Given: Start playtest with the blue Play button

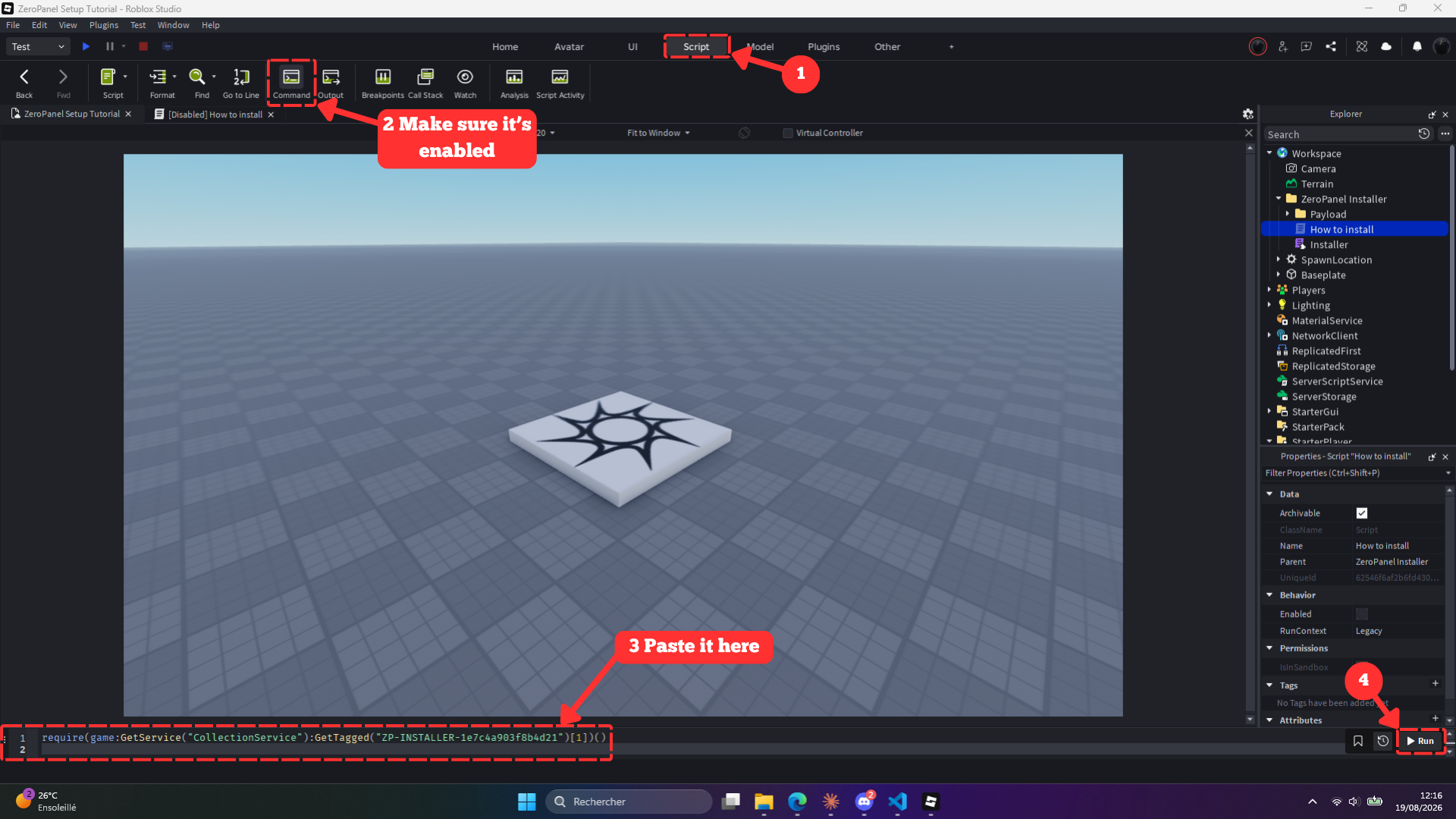Looking at the screenshot, I should tap(86, 46).
